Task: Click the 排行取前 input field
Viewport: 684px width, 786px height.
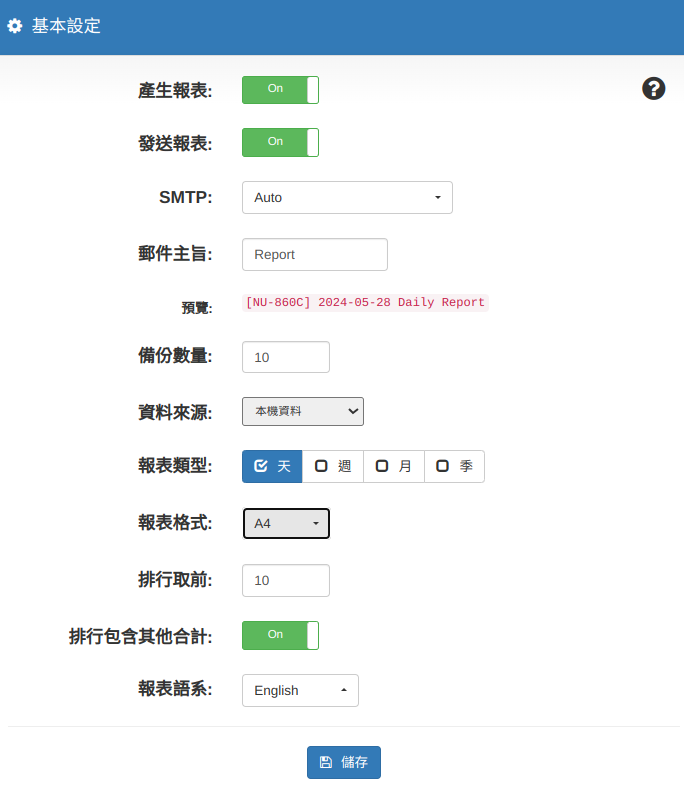Action: [x=285, y=580]
